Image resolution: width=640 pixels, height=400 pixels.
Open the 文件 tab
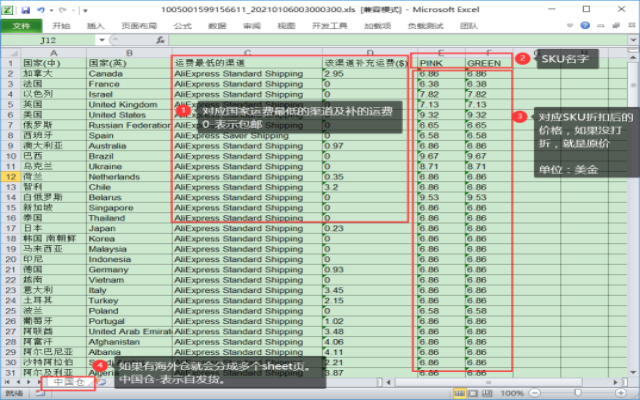coord(20,25)
